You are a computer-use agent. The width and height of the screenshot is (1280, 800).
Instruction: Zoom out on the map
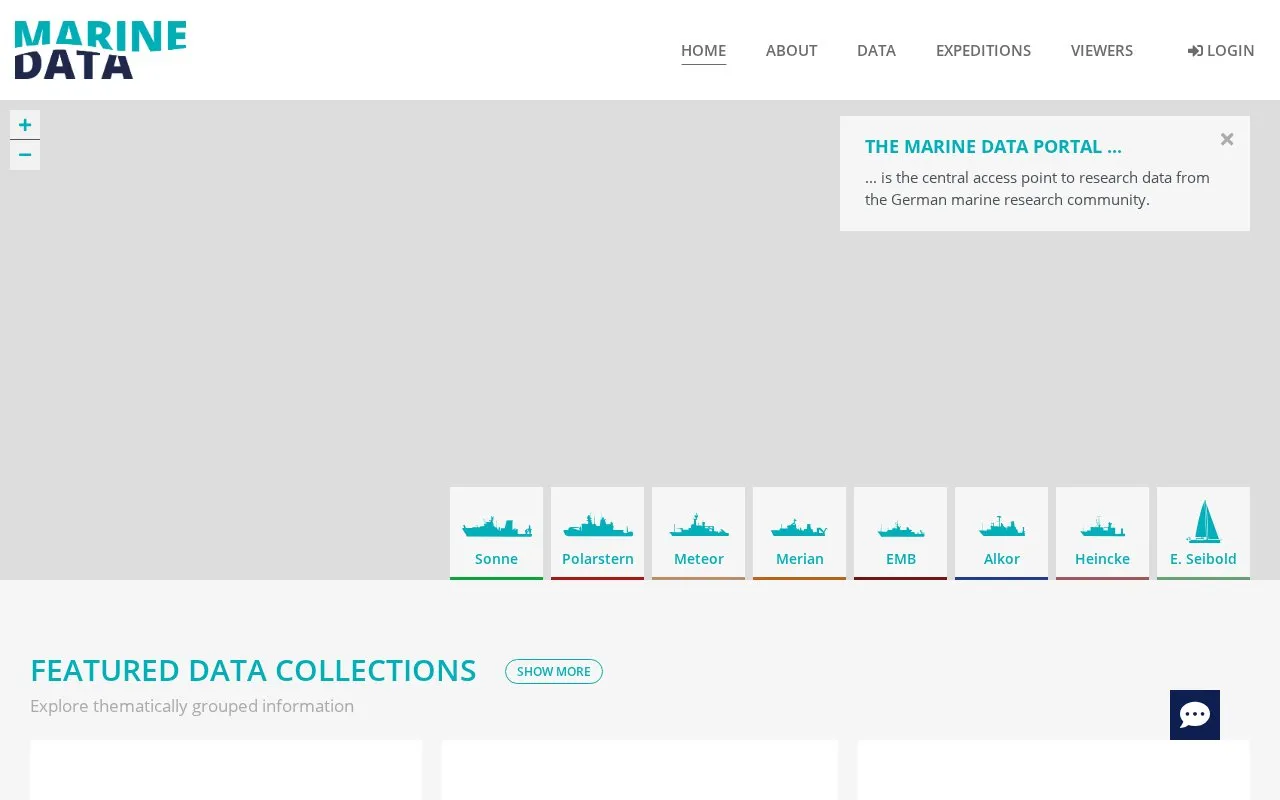[25, 155]
